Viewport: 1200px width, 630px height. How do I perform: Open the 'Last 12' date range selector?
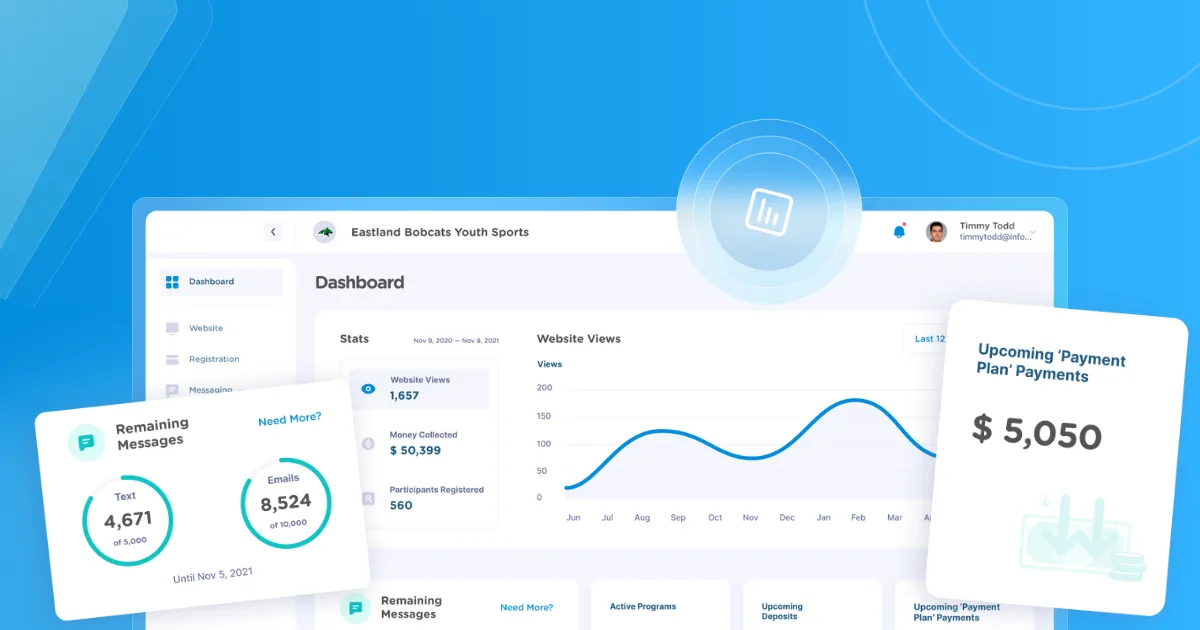[929, 339]
